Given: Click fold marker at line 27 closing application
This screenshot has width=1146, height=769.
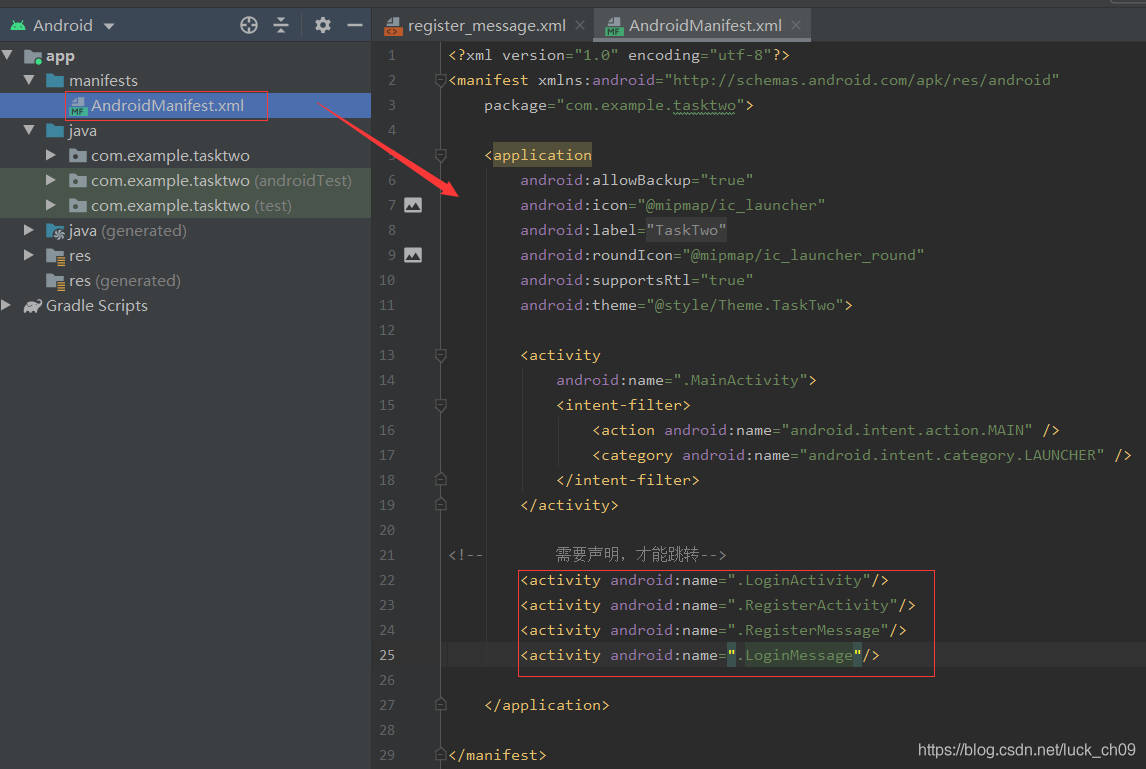Looking at the screenshot, I should click(441, 705).
